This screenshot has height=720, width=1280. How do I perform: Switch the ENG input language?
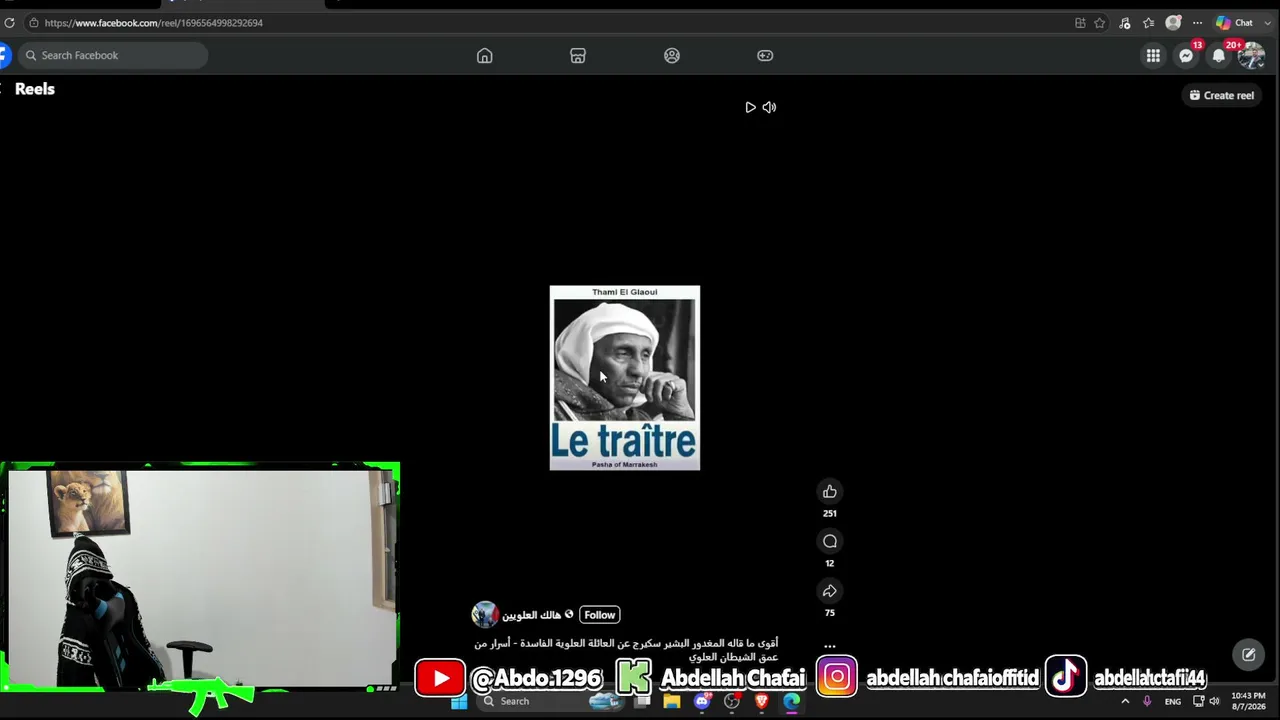(1173, 702)
